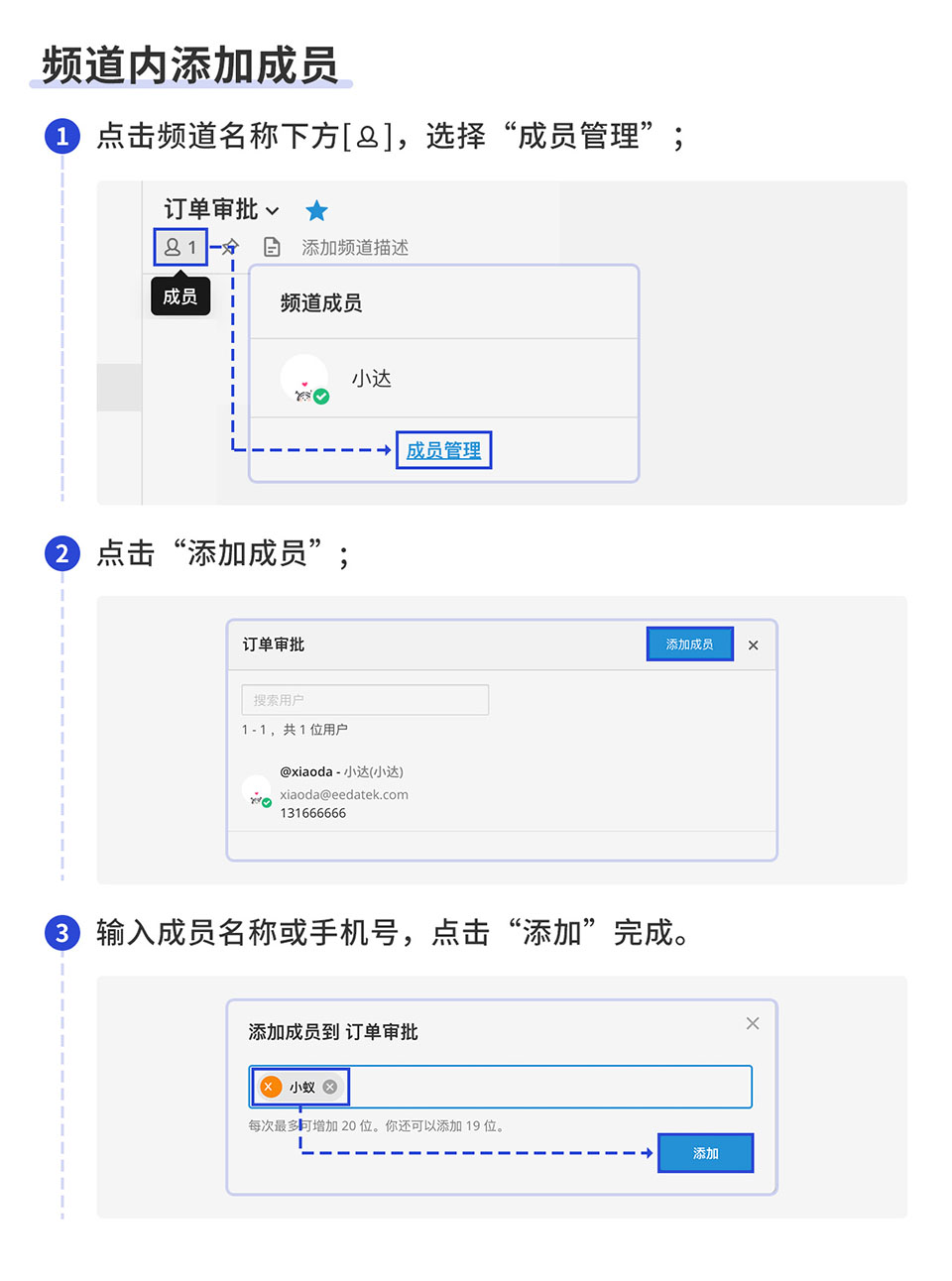Image resolution: width=952 pixels, height=1281 pixels.
Task: Click 添加频道描述 text
Action: (355, 247)
